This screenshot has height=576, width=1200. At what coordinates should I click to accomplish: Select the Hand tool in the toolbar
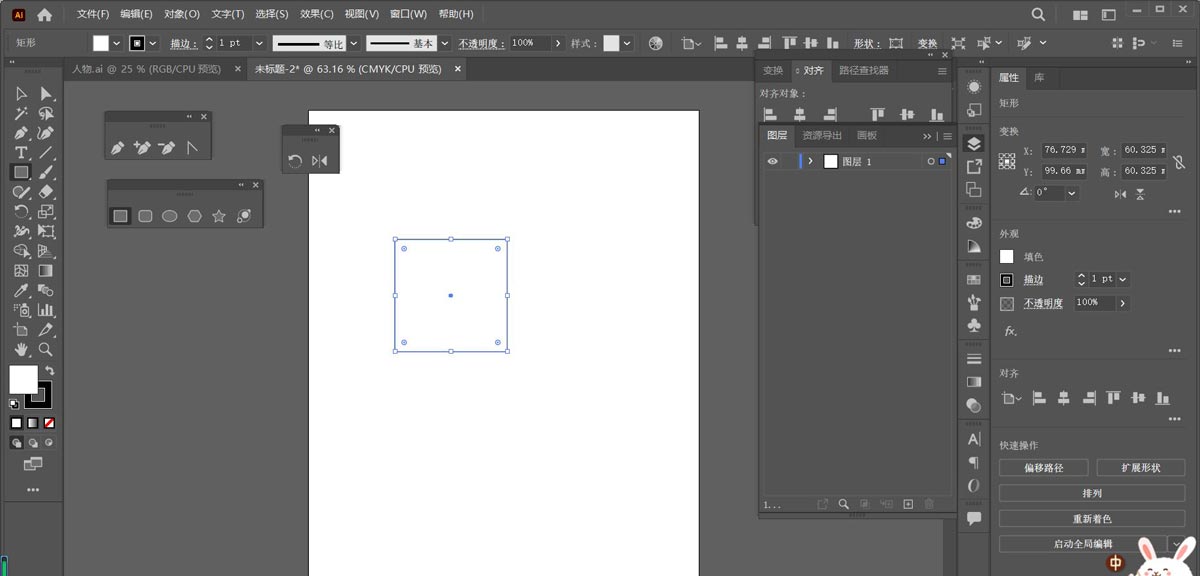pos(20,350)
